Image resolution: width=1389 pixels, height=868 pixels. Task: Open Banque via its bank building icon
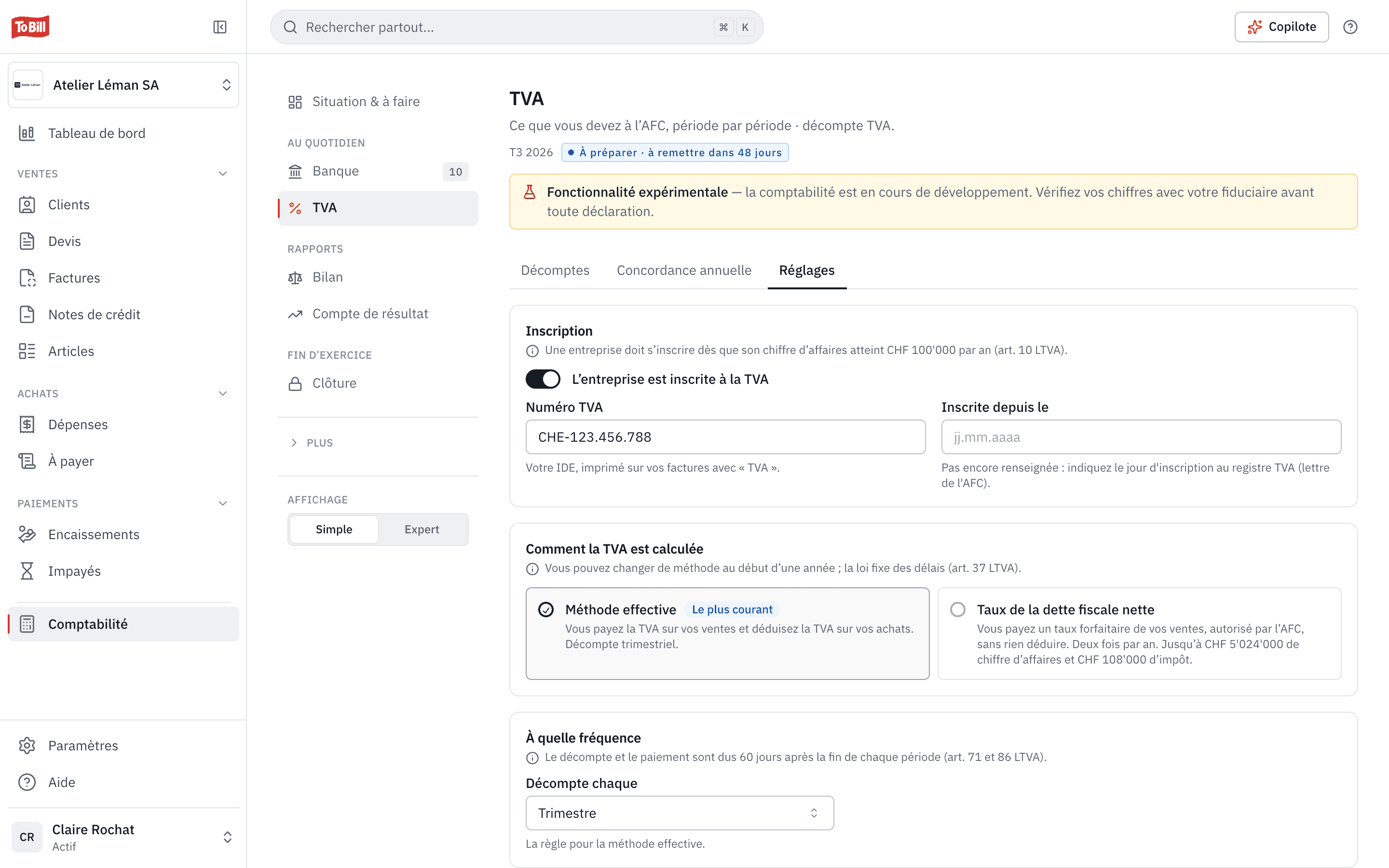(x=295, y=171)
